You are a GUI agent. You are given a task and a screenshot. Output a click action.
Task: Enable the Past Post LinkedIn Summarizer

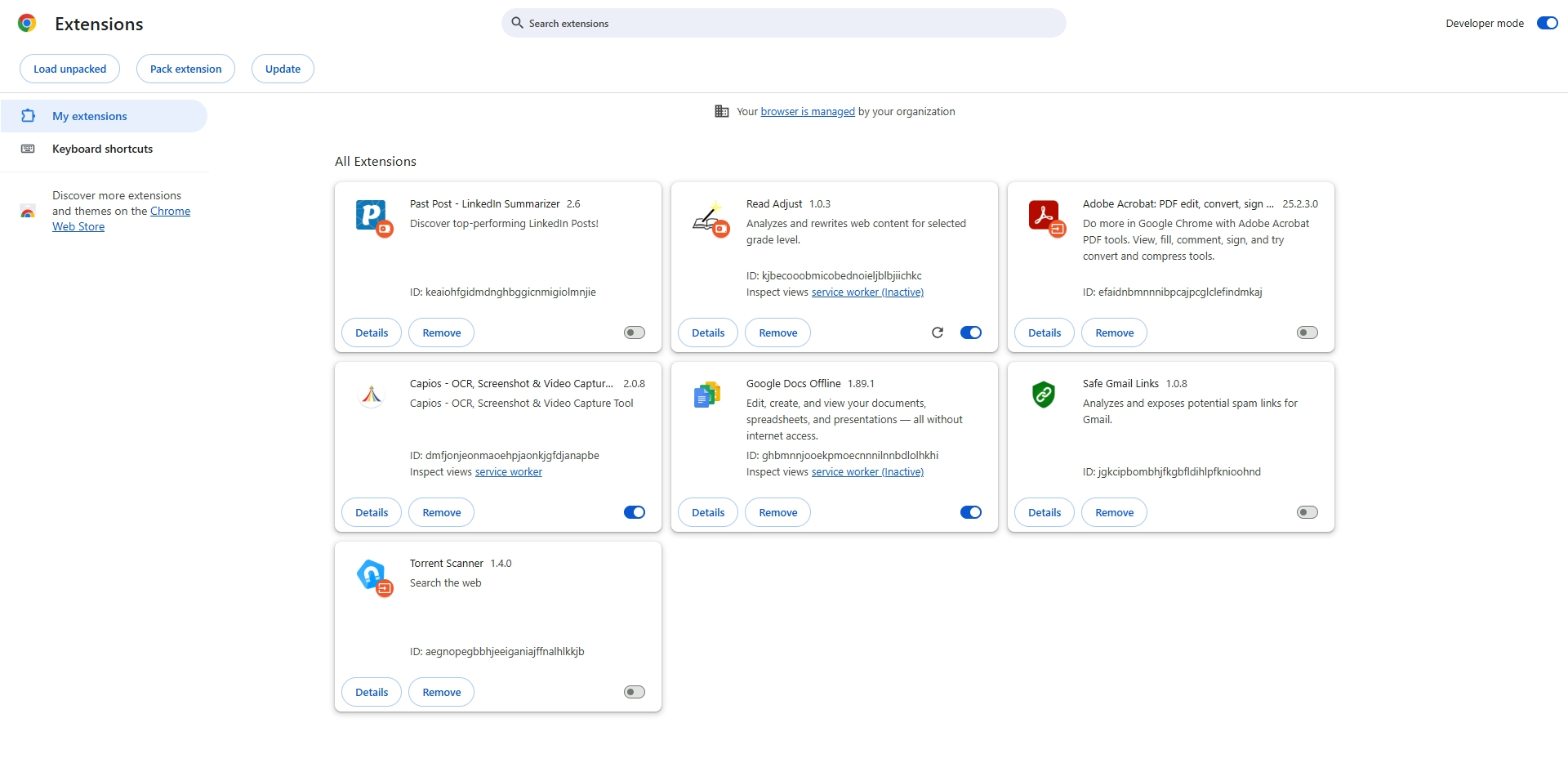click(x=635, y=332)
